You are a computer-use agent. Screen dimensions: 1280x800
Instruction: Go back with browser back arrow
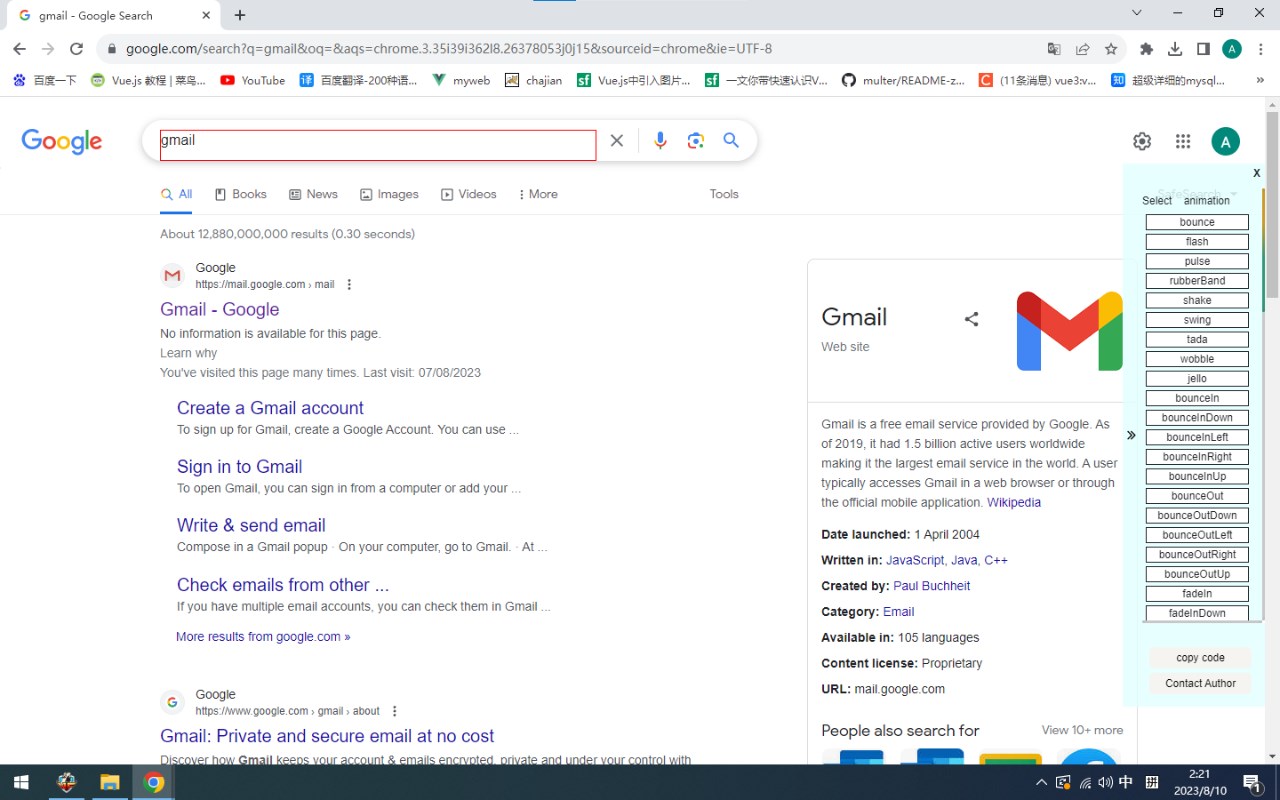[x=19, y=49]
